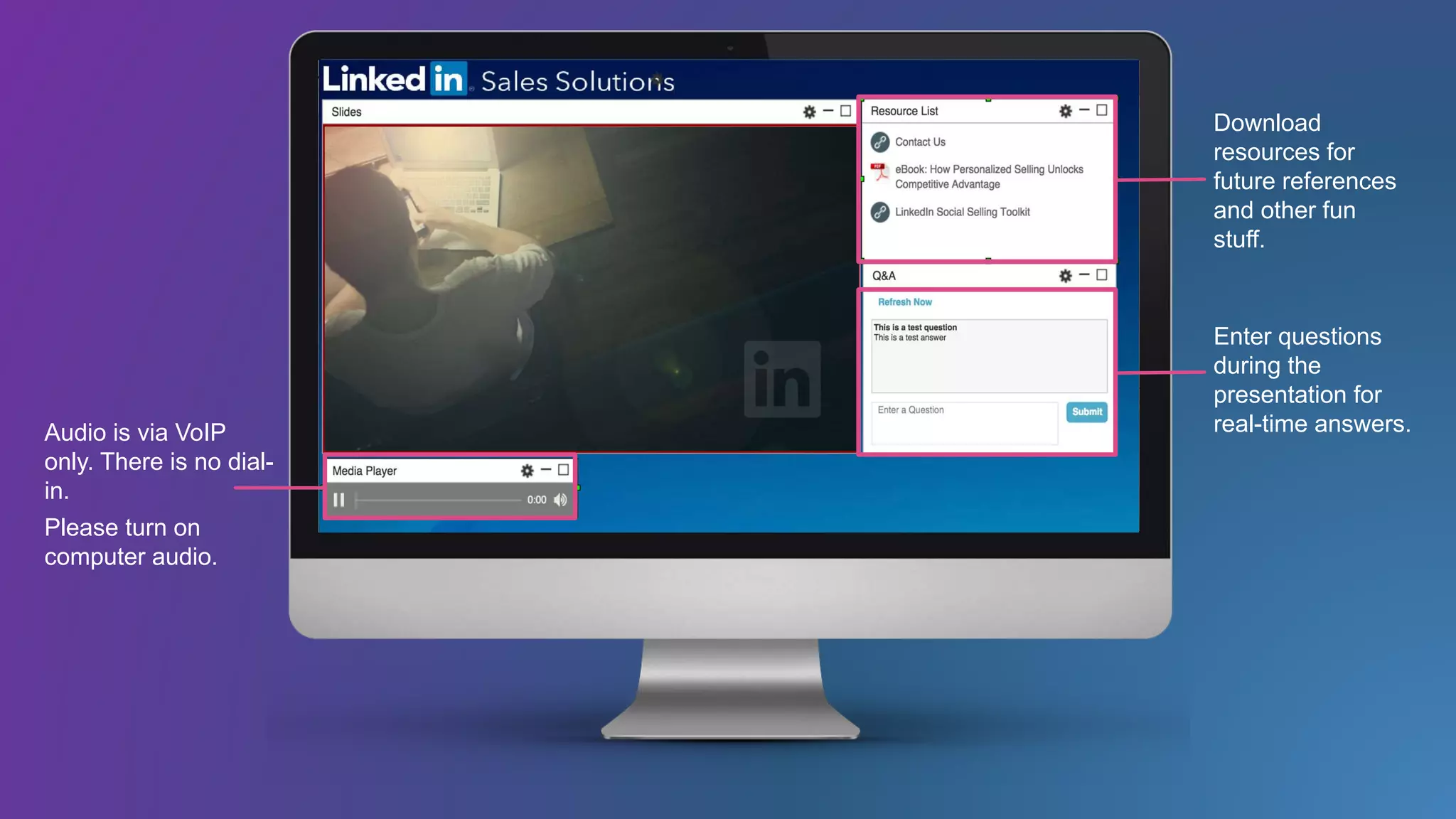Pause the media player playback
Viewport: 1456px width, 819px height.
tap(339, 500)
